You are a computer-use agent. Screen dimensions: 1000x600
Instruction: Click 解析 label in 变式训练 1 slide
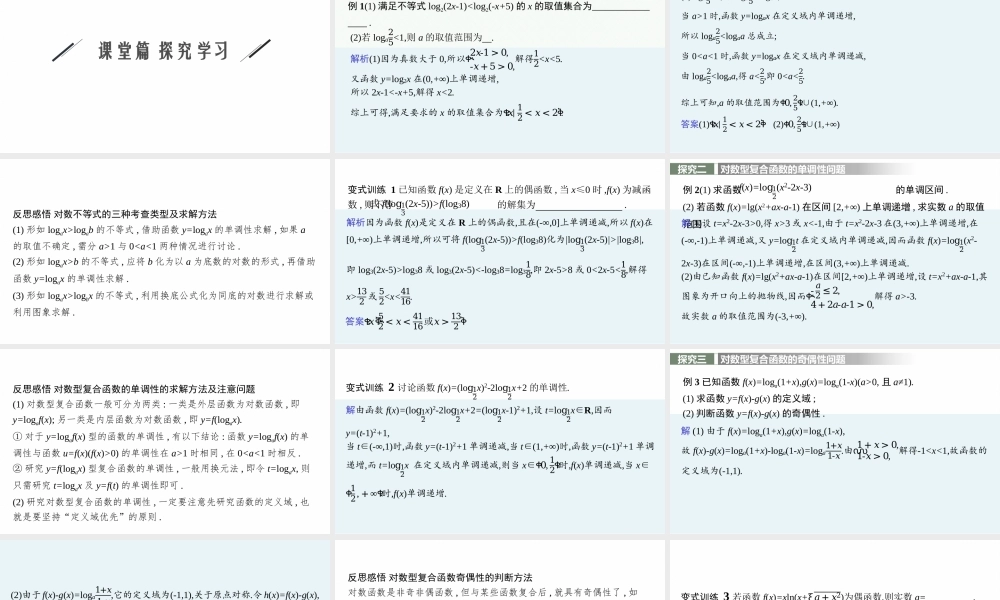click(356, 222)
